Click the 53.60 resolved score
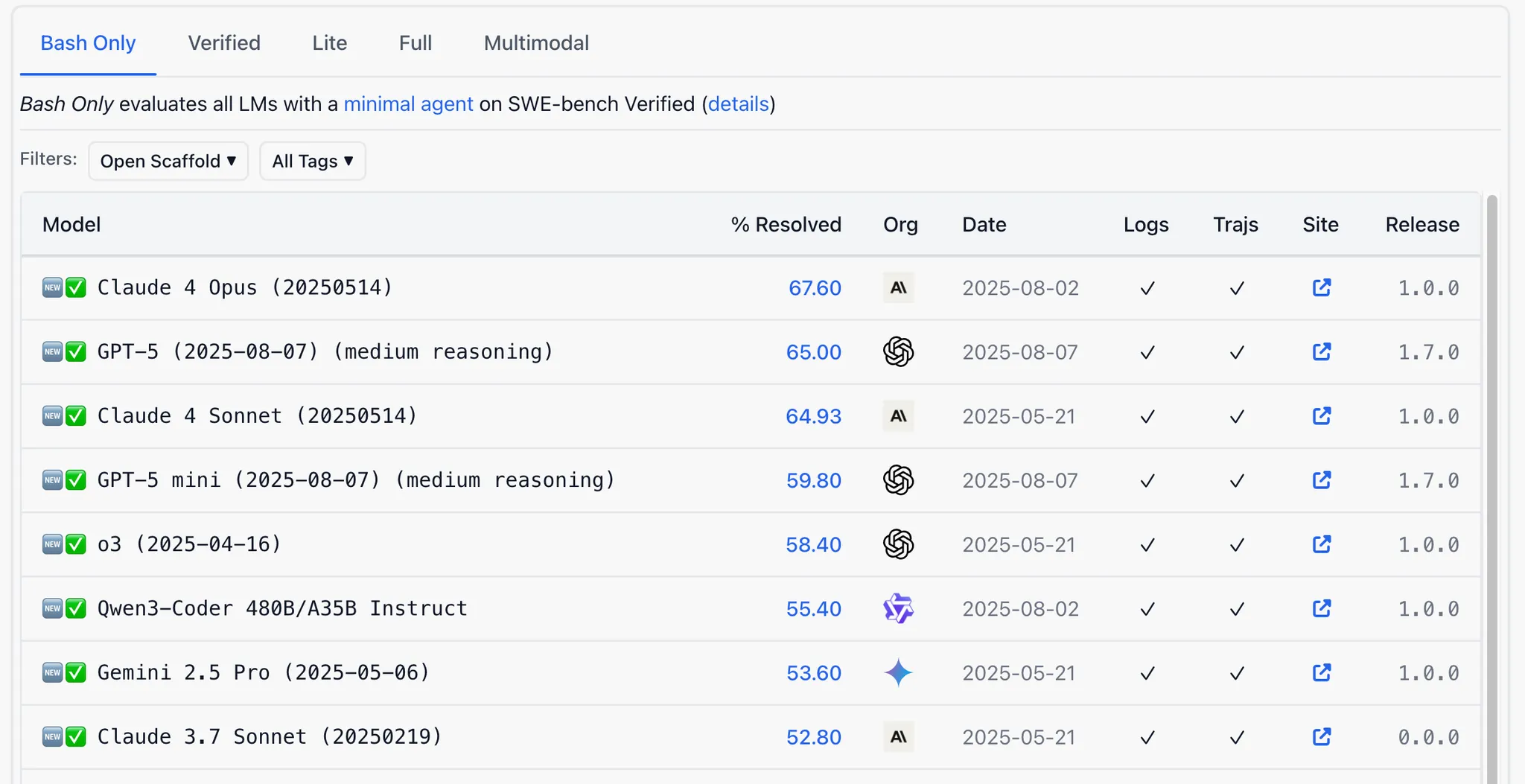1525x784 pixels. coord(814,673)
